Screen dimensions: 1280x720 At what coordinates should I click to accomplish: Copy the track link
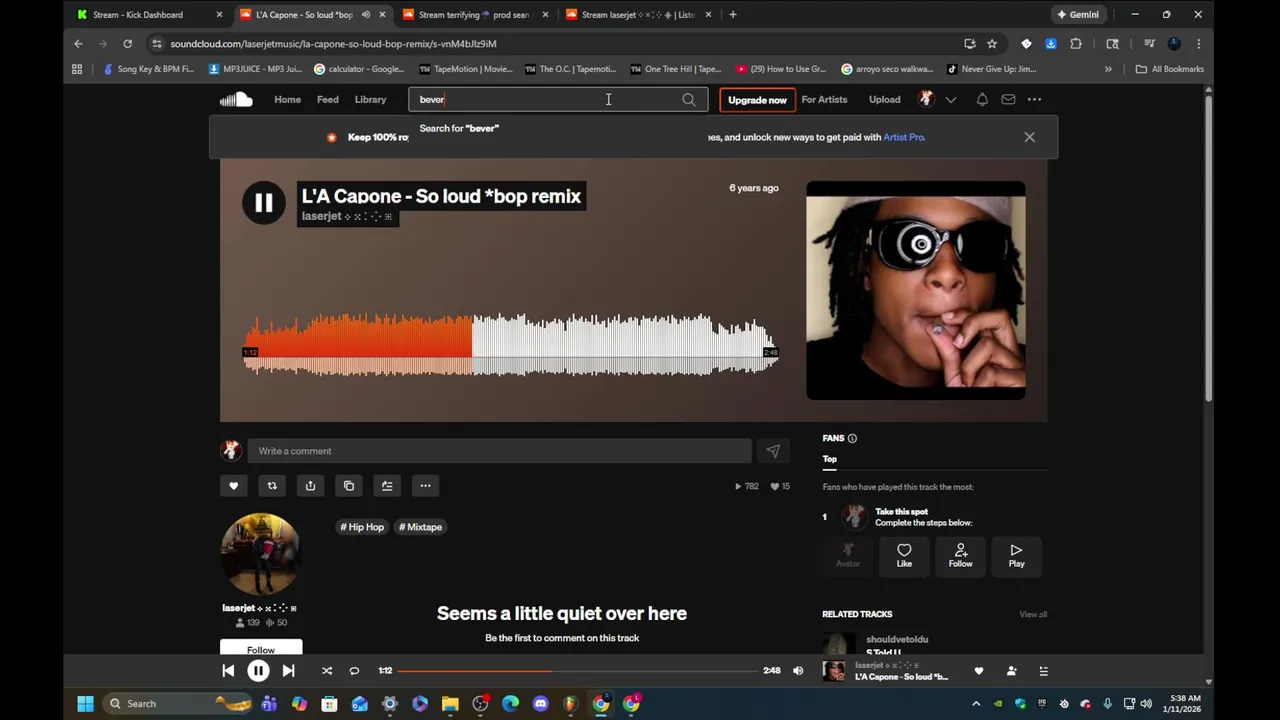[349, 486]
